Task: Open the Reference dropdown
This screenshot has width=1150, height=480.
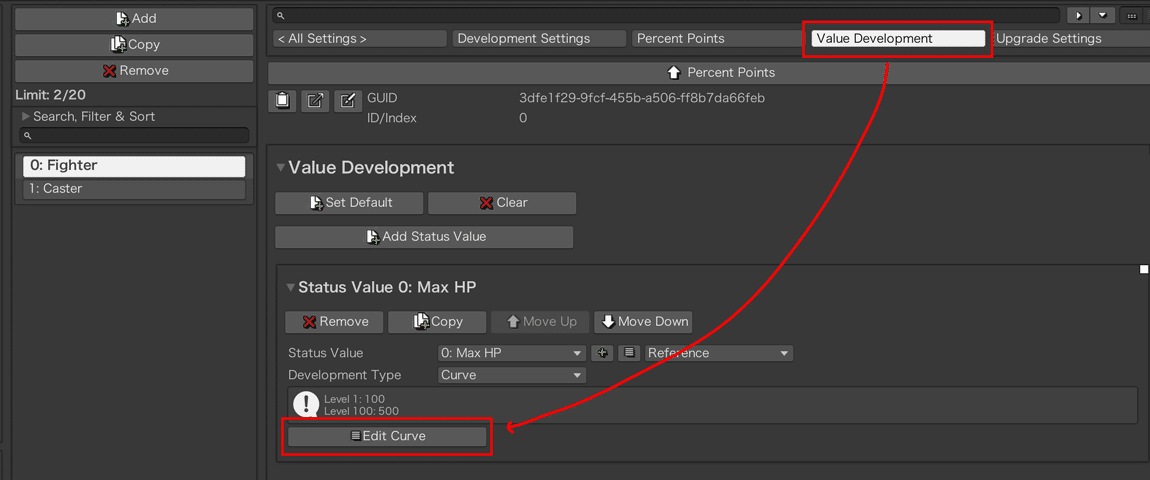Action: pos(719,353)
